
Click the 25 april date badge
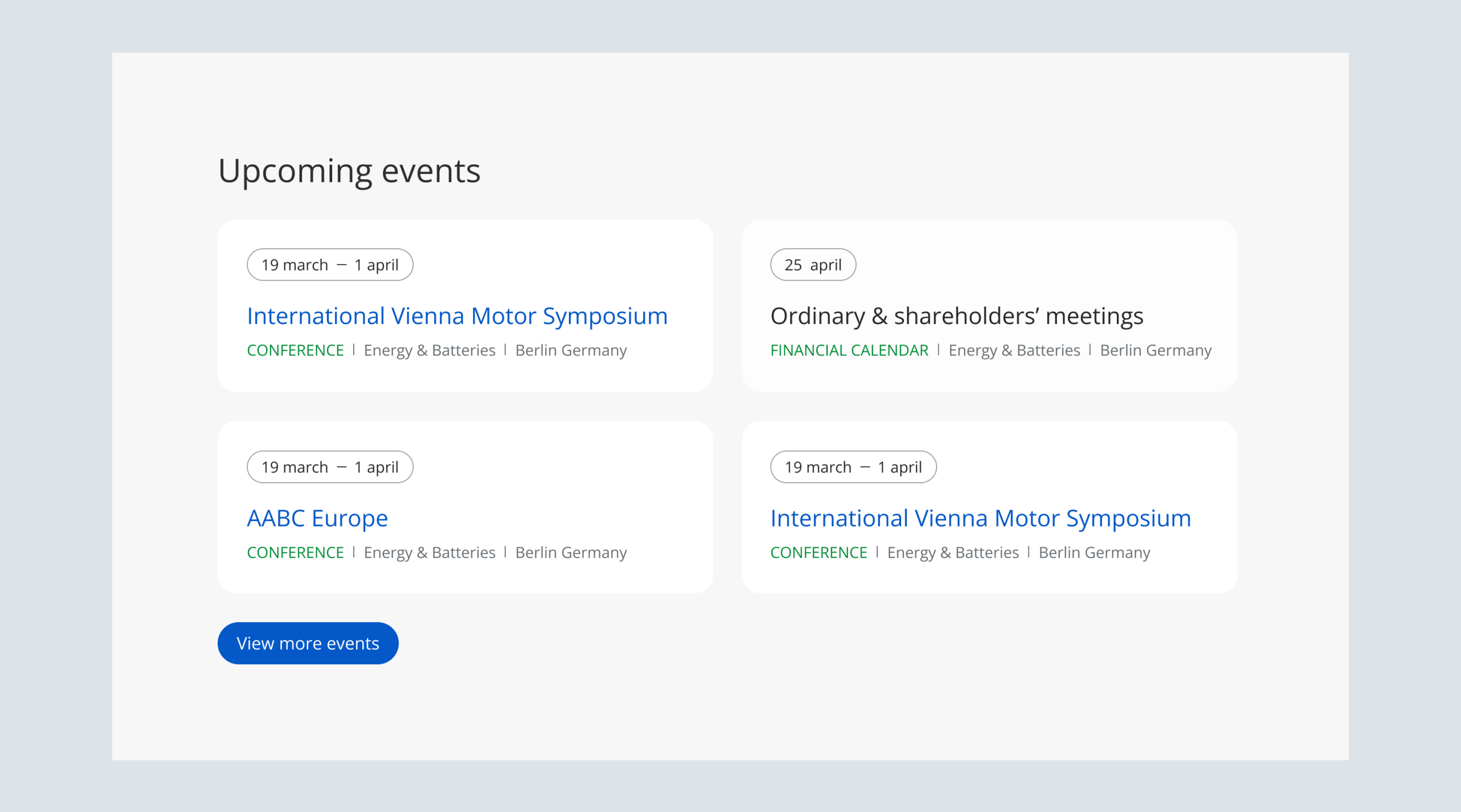[813, 265]
